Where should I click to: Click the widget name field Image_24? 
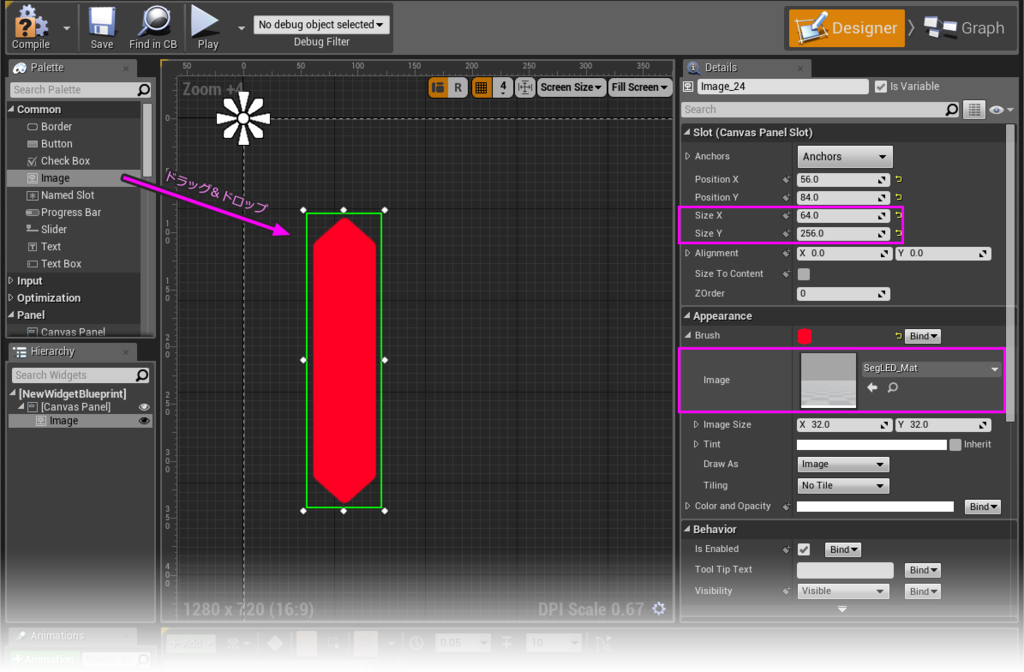tap(783, 87)
